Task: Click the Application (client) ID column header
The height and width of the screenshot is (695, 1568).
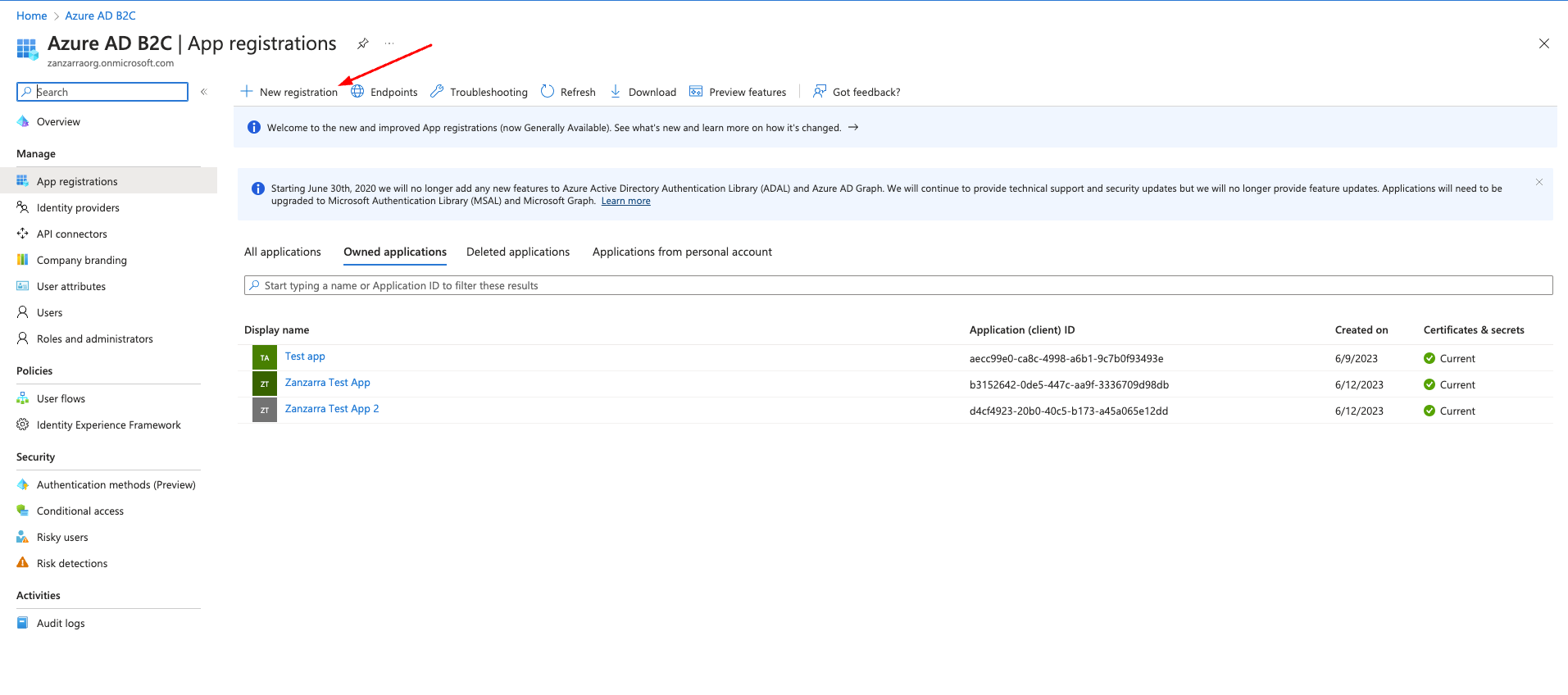Action: [1022, 329]
